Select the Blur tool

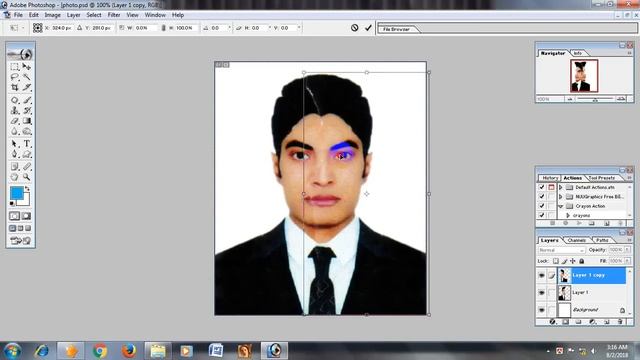click(15, 131)
